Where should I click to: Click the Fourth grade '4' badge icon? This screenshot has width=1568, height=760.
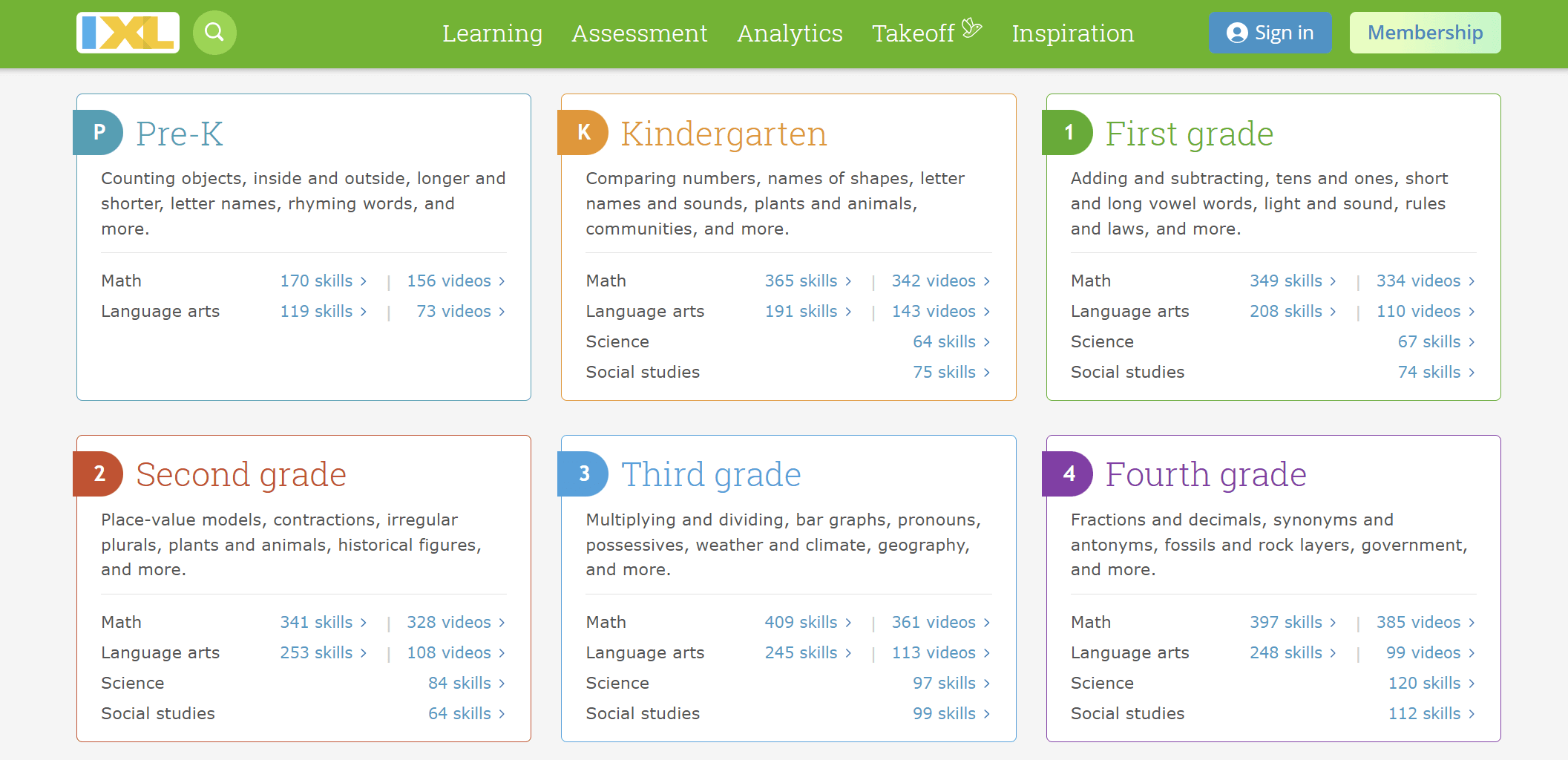1067,474
